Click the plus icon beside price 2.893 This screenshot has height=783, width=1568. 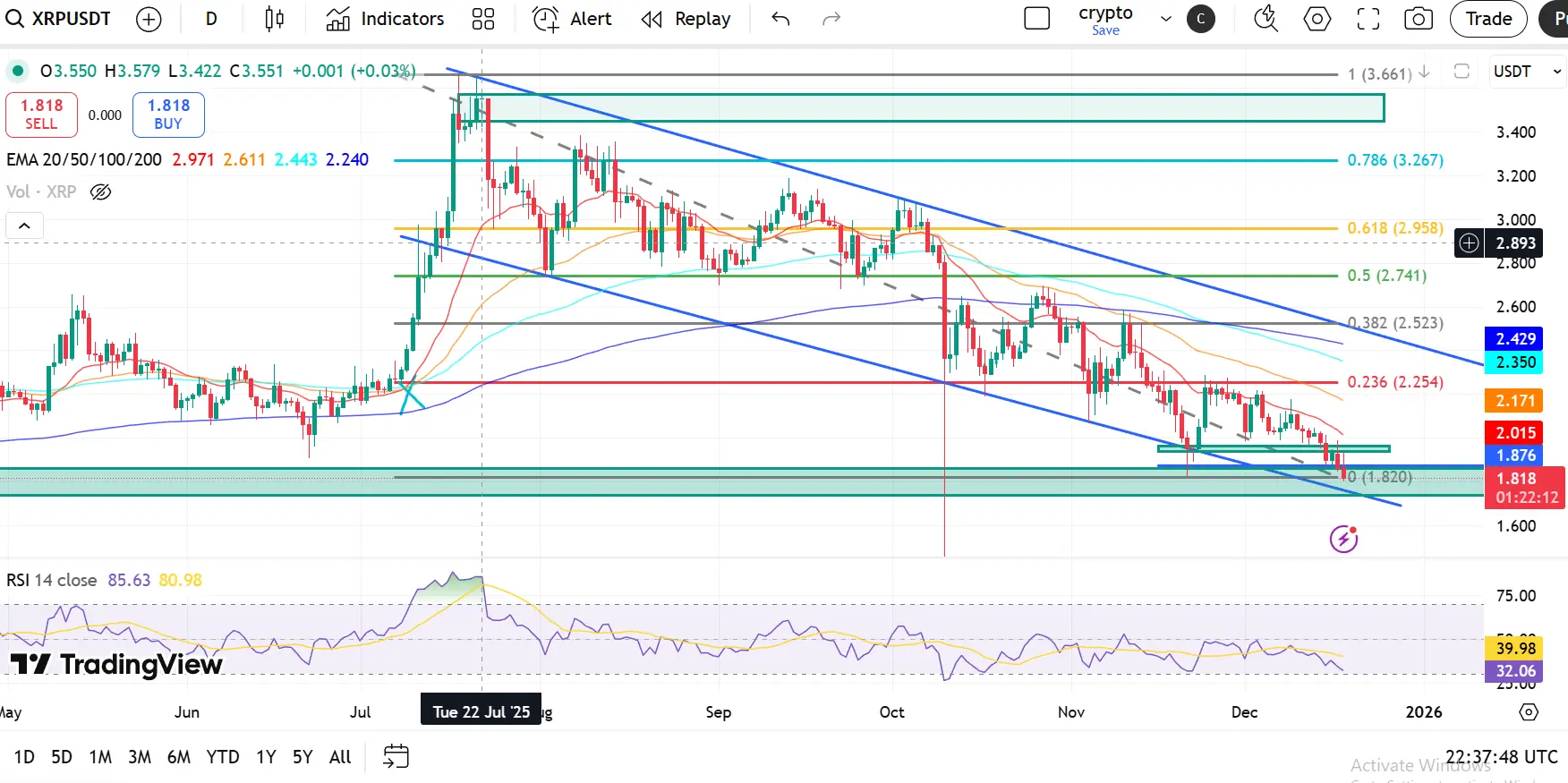[1469, 243]
